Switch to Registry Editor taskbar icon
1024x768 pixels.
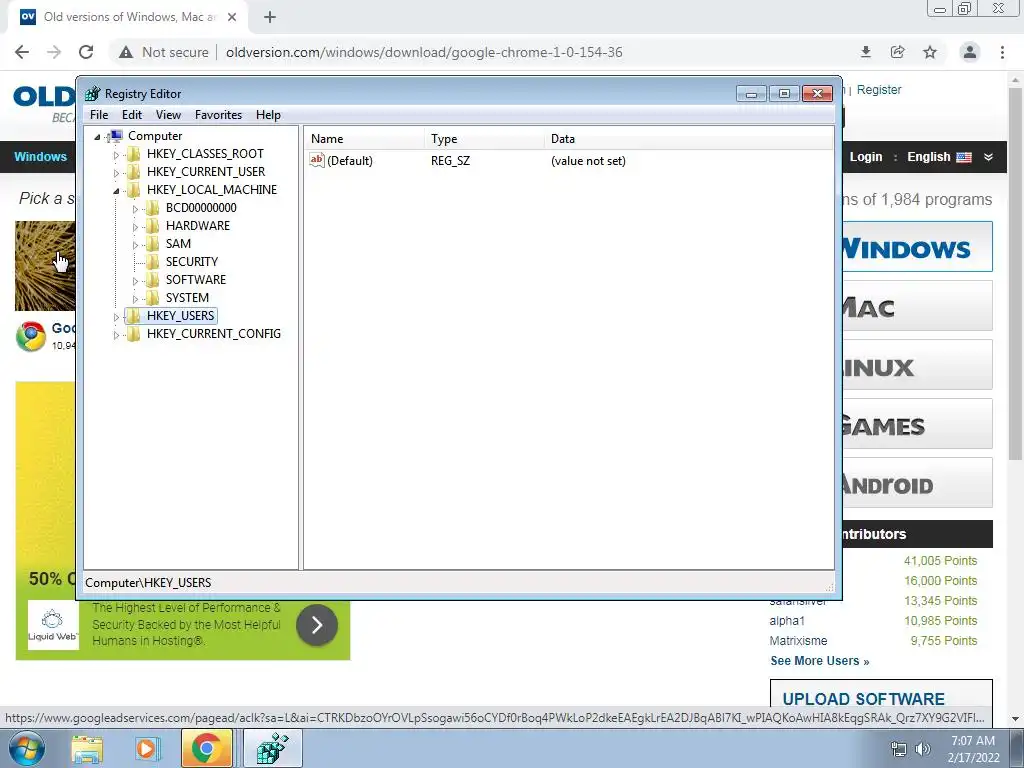272,749
